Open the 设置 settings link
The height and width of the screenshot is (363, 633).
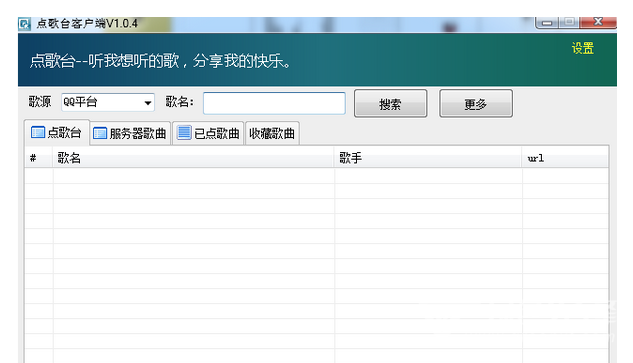[x=583, y=48]
